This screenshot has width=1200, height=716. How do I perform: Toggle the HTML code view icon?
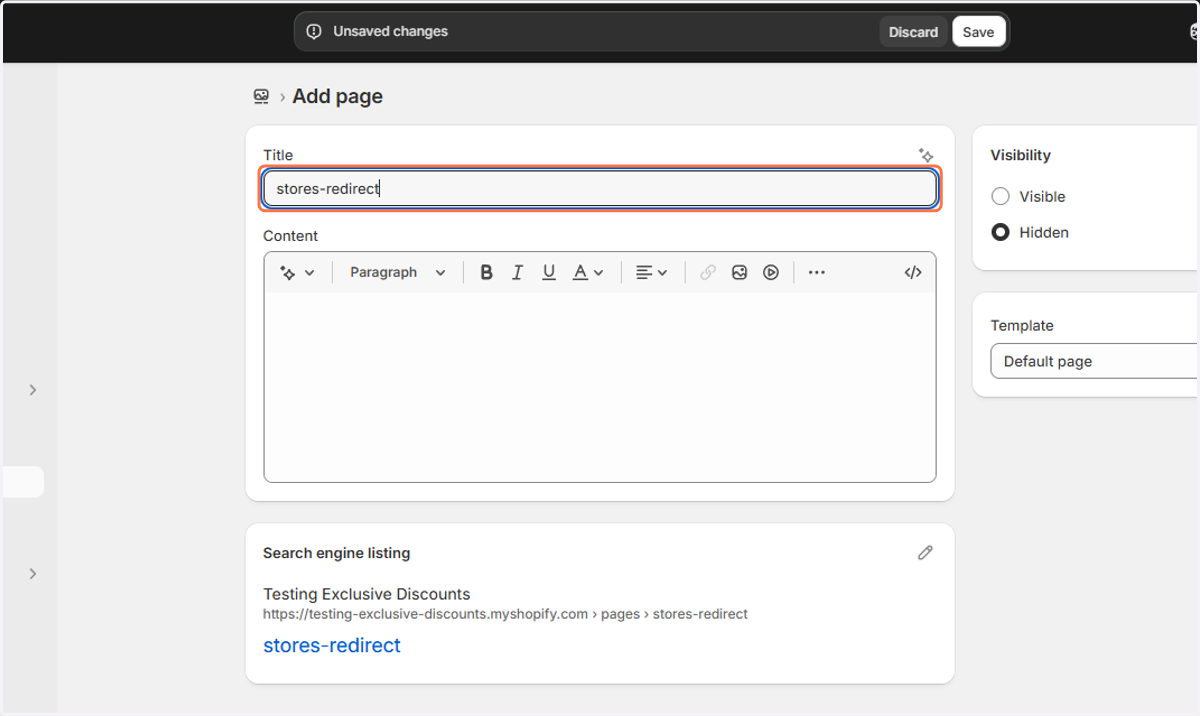(913, 272)
